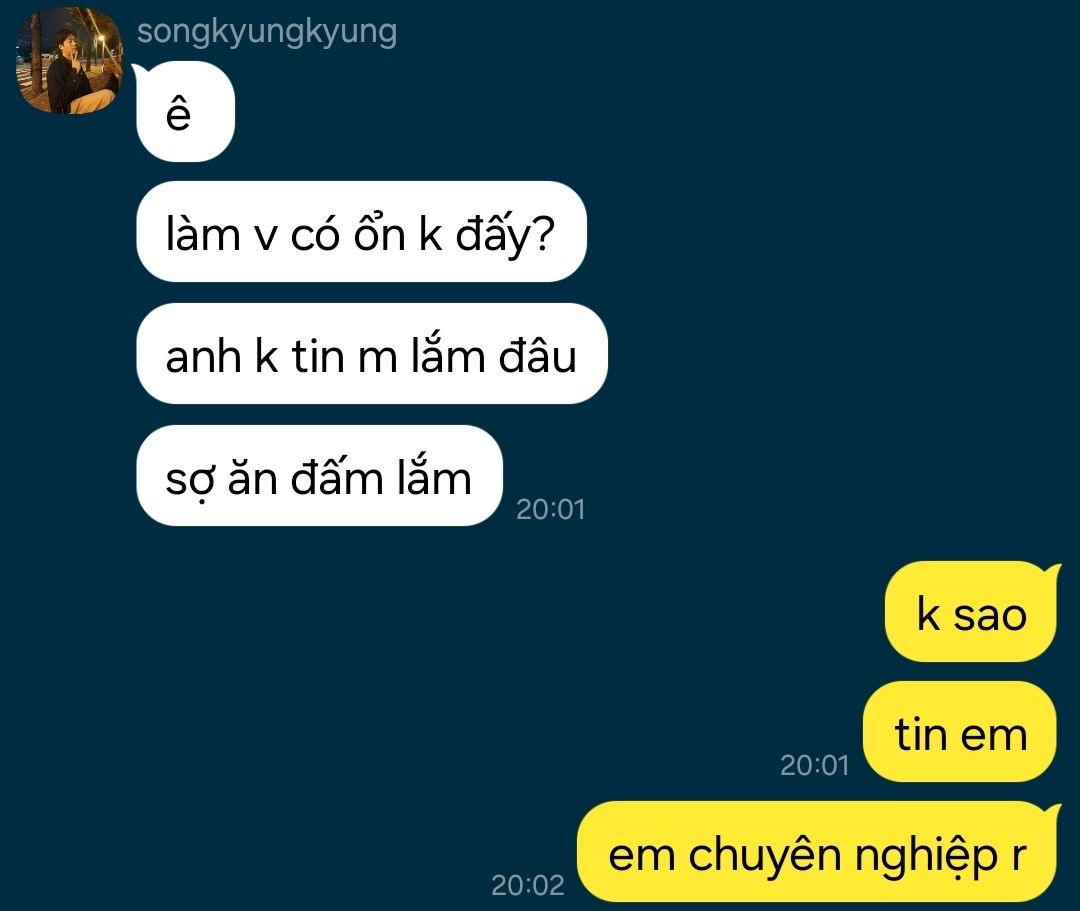Click the word "làm" in the second message
The image size is (1080, 911).
click(202, 233)
